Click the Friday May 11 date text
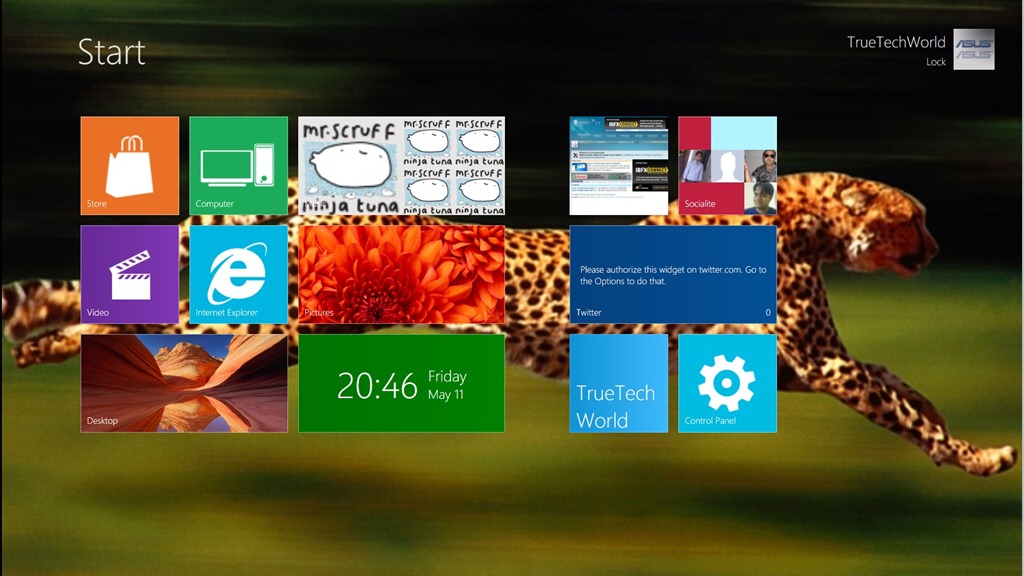The height and width of the screenshot is (576, 1024). click(447, 385)
